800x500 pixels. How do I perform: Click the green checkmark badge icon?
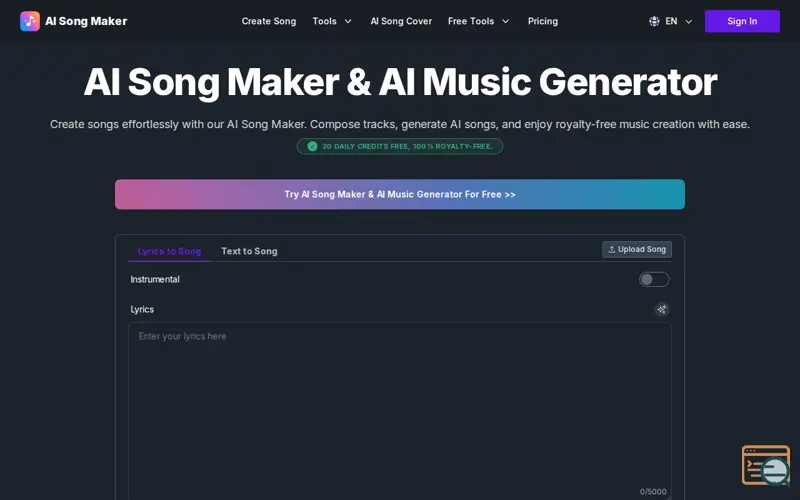click(x=312, y=146)
